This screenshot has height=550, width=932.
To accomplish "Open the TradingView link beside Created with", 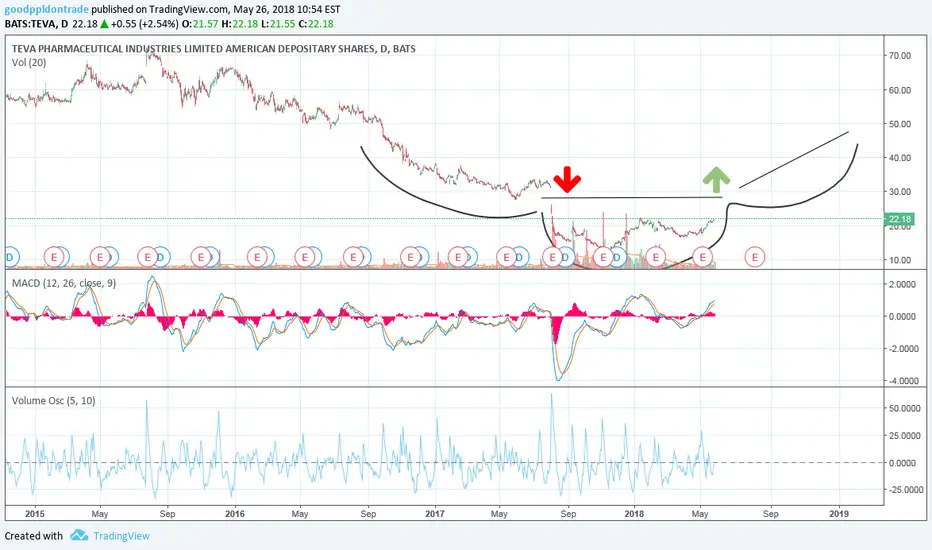I will (x=121, y=536).
